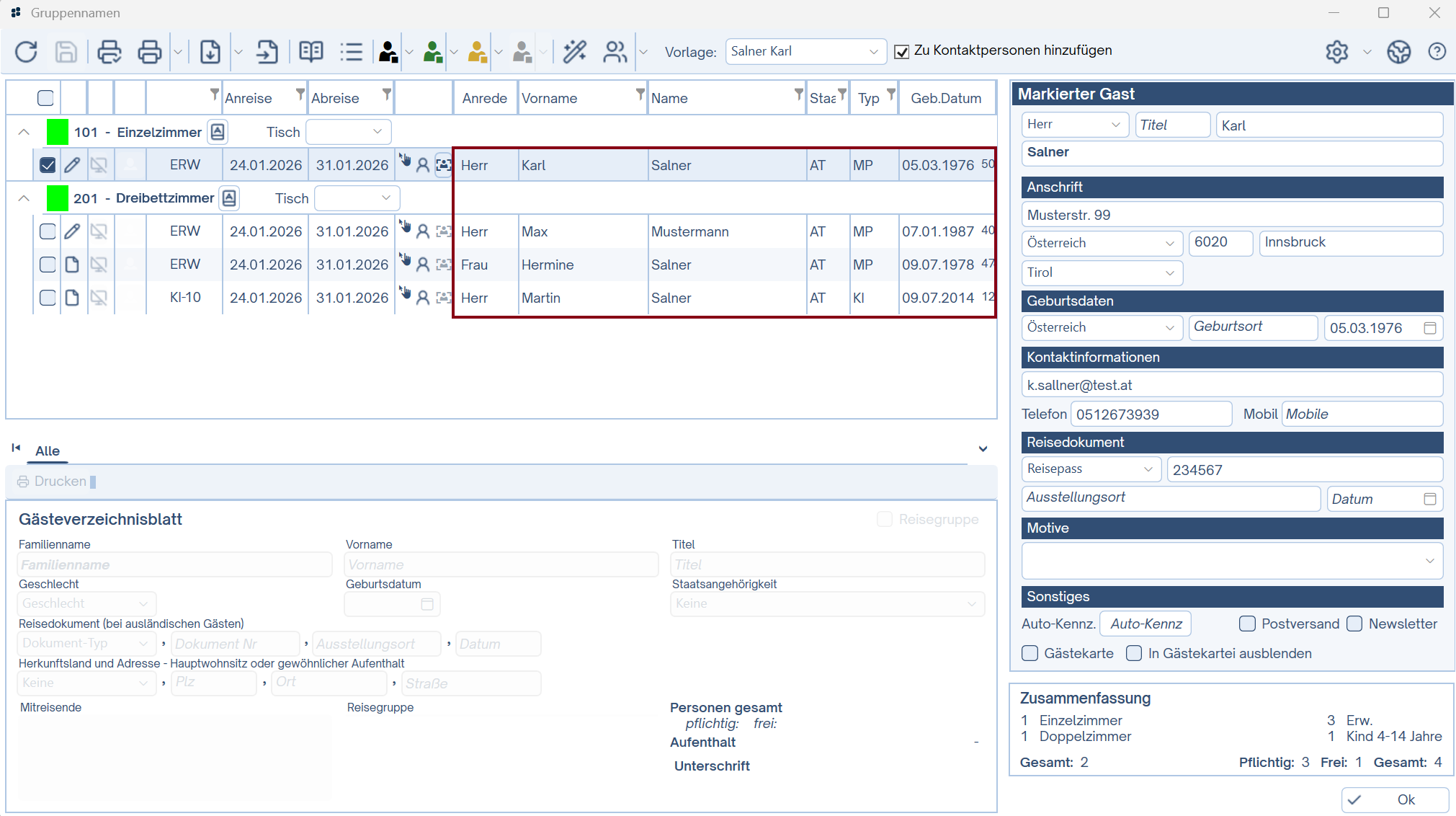Click the green color square of room 201
This screenshot has width=1456, height=816.
pyautogui.click(x=58, y=198)
